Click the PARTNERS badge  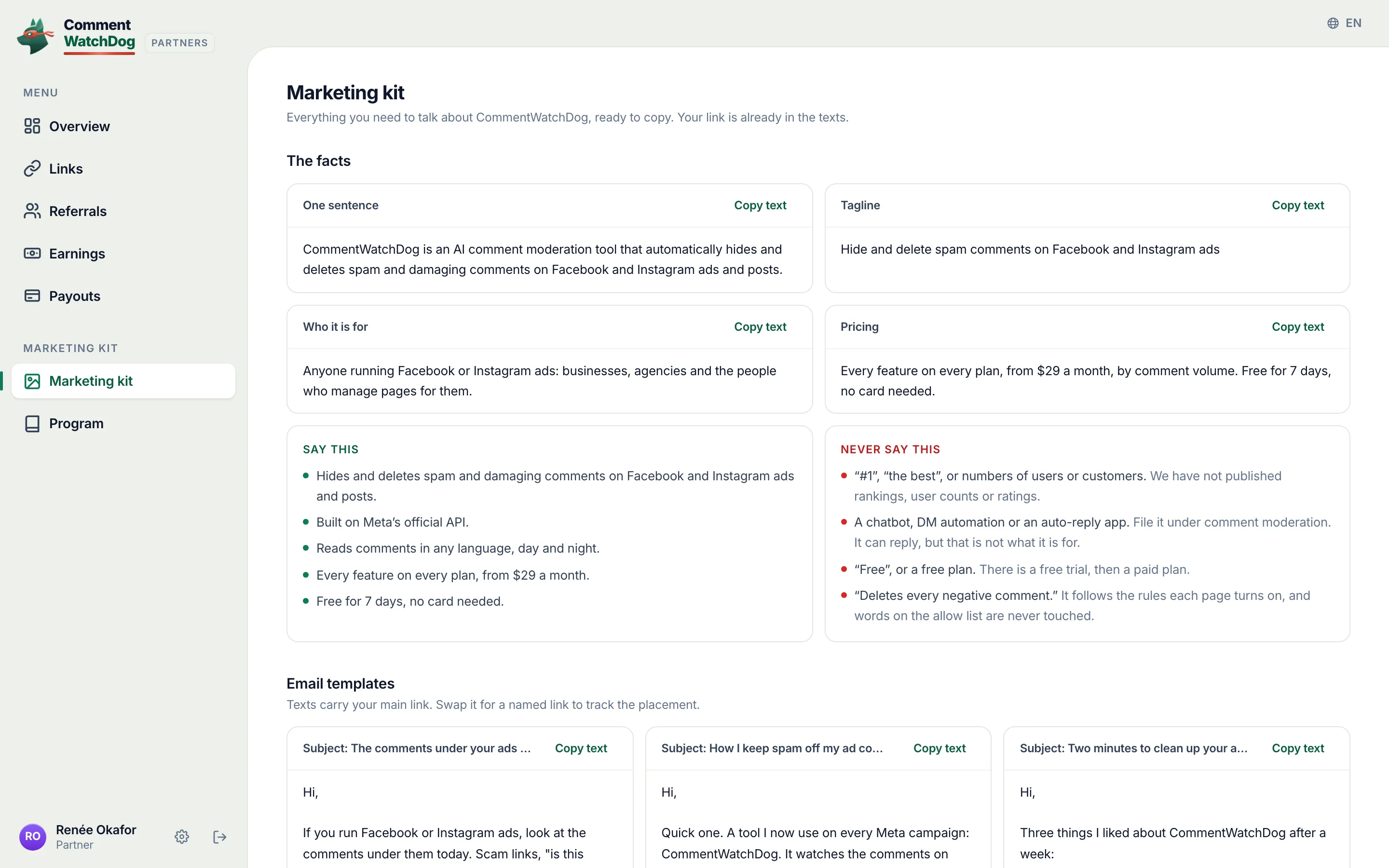point(179,43)
